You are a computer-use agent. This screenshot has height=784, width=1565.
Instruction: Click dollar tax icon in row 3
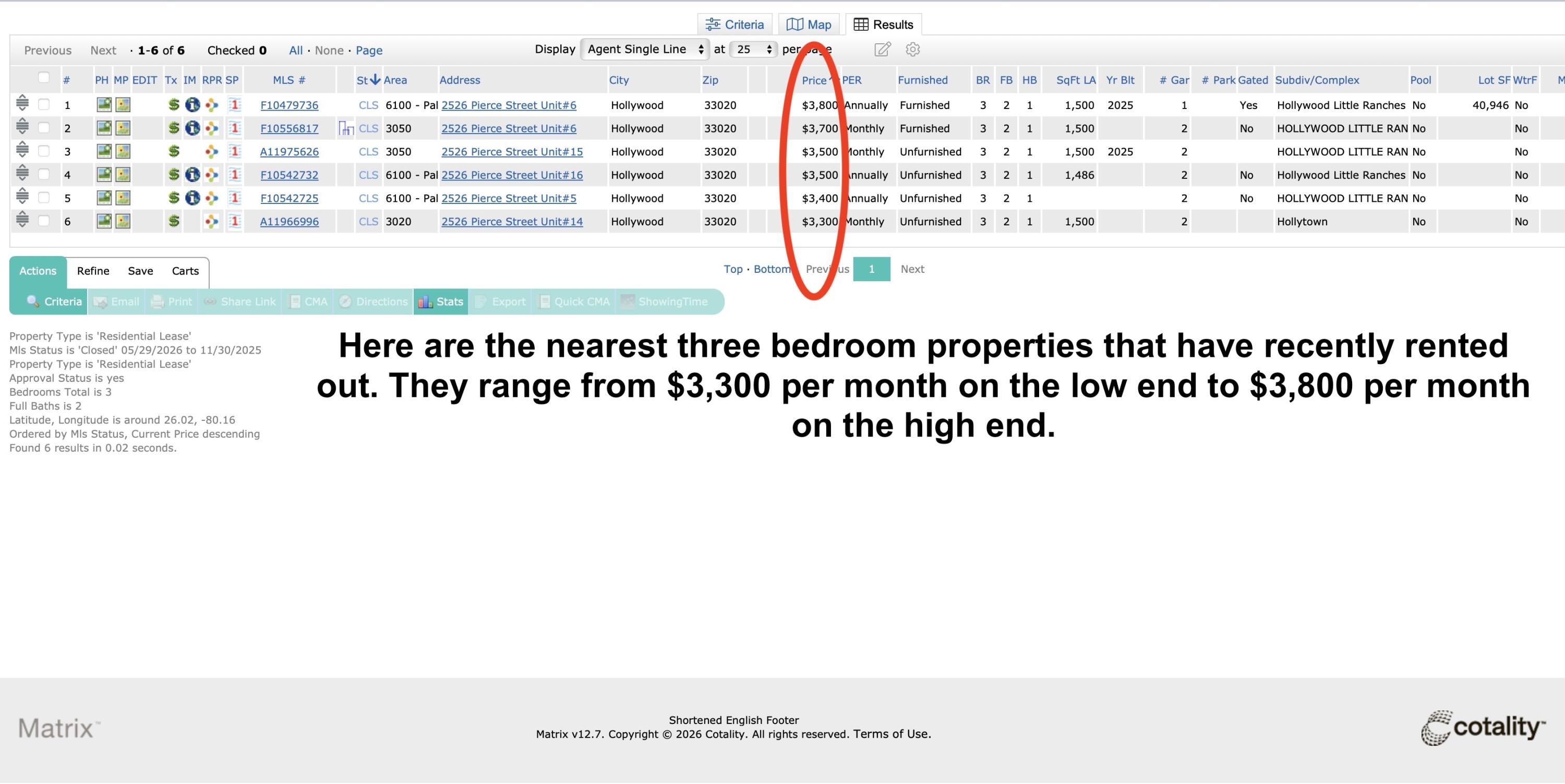pos(174,151)
